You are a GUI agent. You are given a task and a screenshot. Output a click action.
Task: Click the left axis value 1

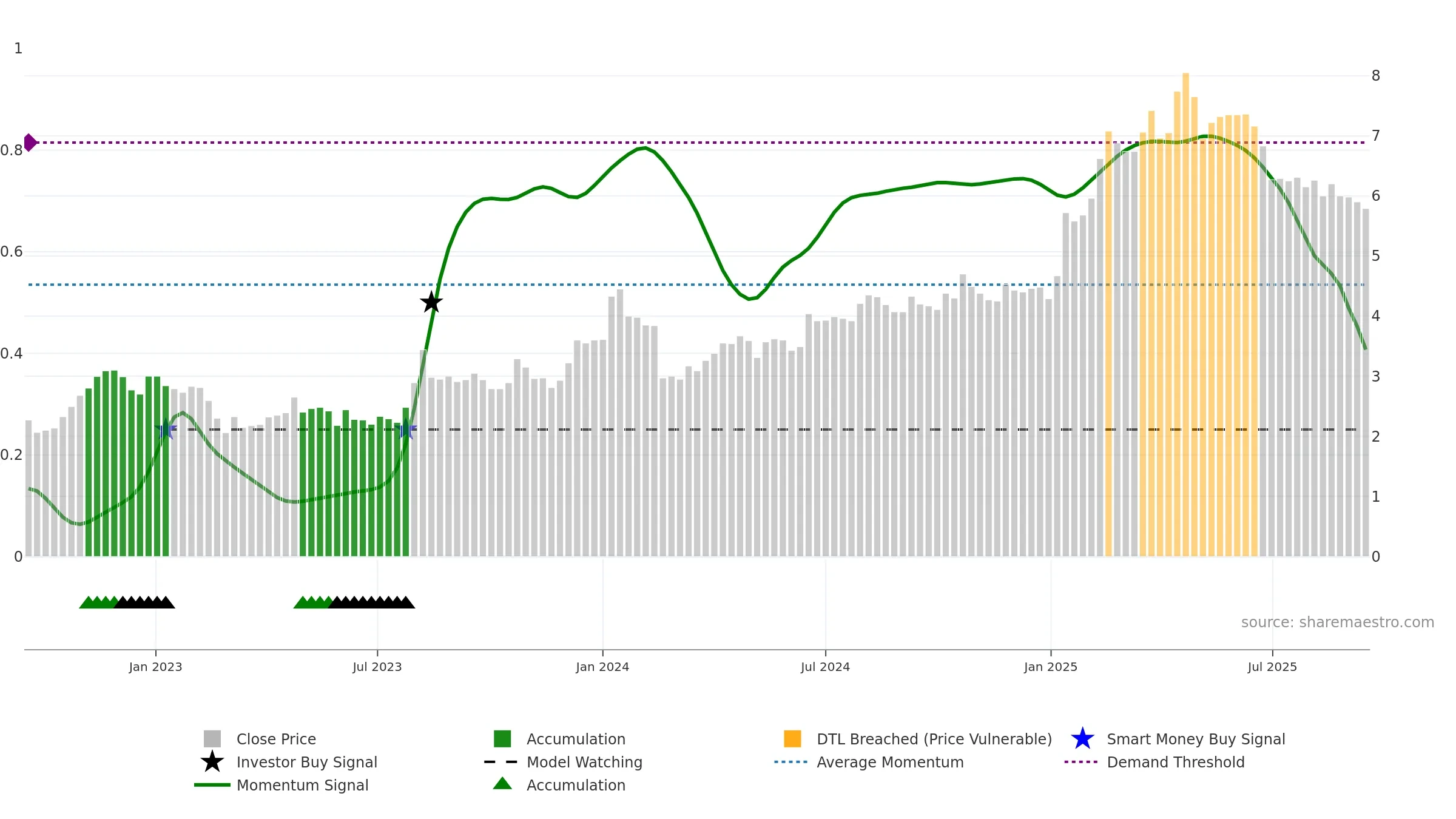tap(18, 49)
